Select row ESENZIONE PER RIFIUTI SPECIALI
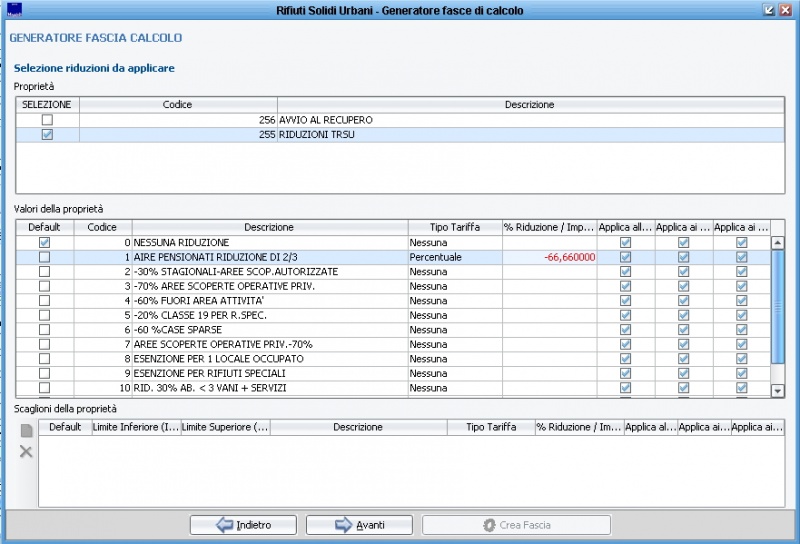This screenshot has width=800, height=544. (x=269, y=373)
